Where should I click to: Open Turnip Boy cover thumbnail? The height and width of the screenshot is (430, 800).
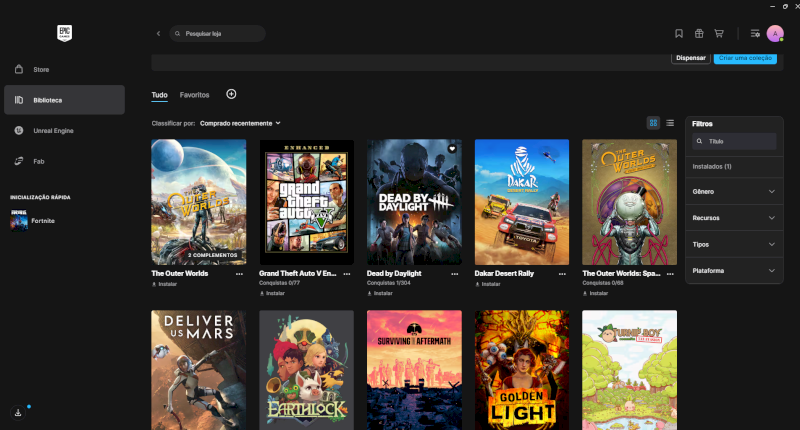630,370
